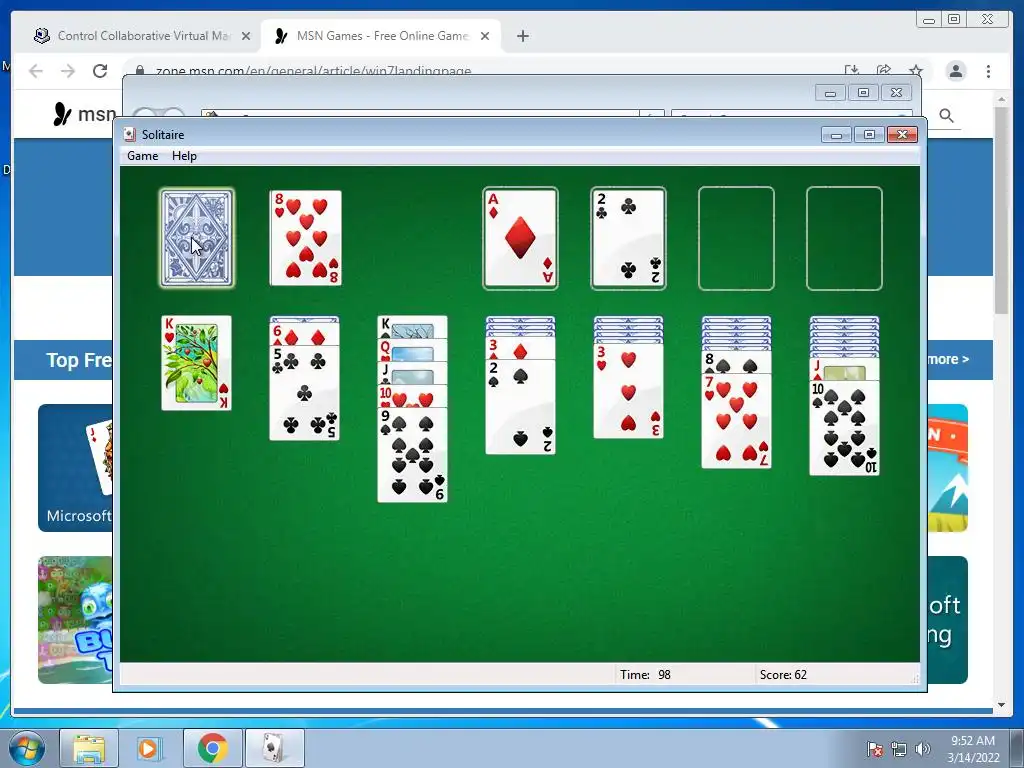Select the 2 of spades card
The height and width of the screenshot is (768, 1024).
[x=520, y=406]
